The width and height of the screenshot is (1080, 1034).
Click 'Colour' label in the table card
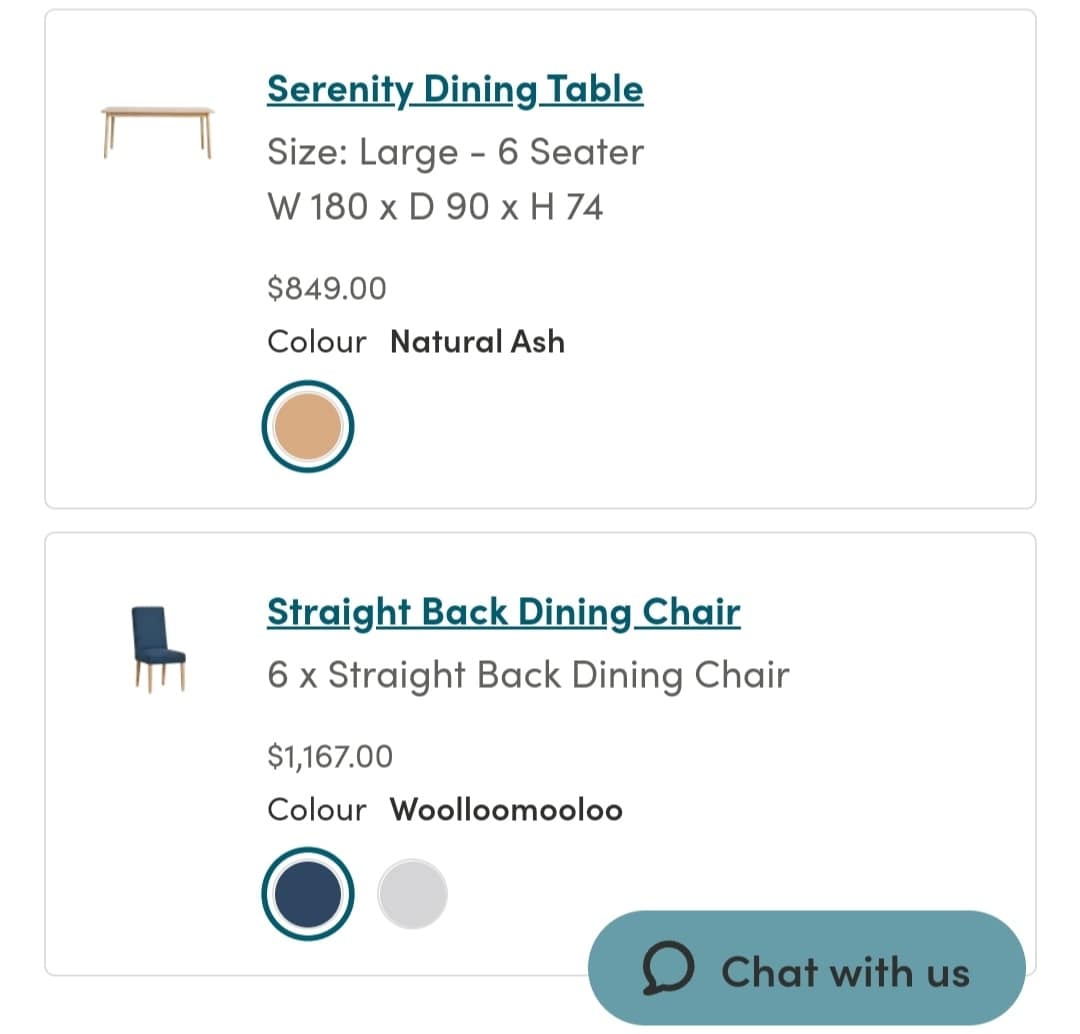pyautogui.click(x=317, y=342)
